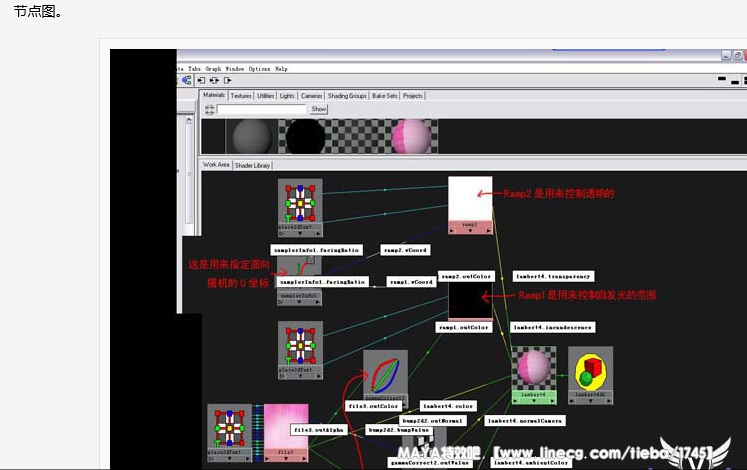Open the Bake Sets tab
Viewport: 747px width, 470px height.
[x=385, y=96]
